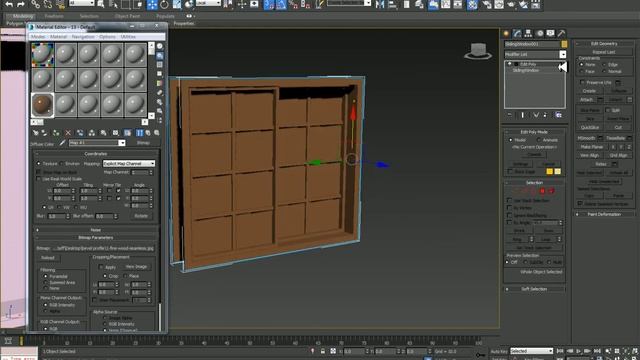
Task: Select the Place radio button
Action: point(126,276)
